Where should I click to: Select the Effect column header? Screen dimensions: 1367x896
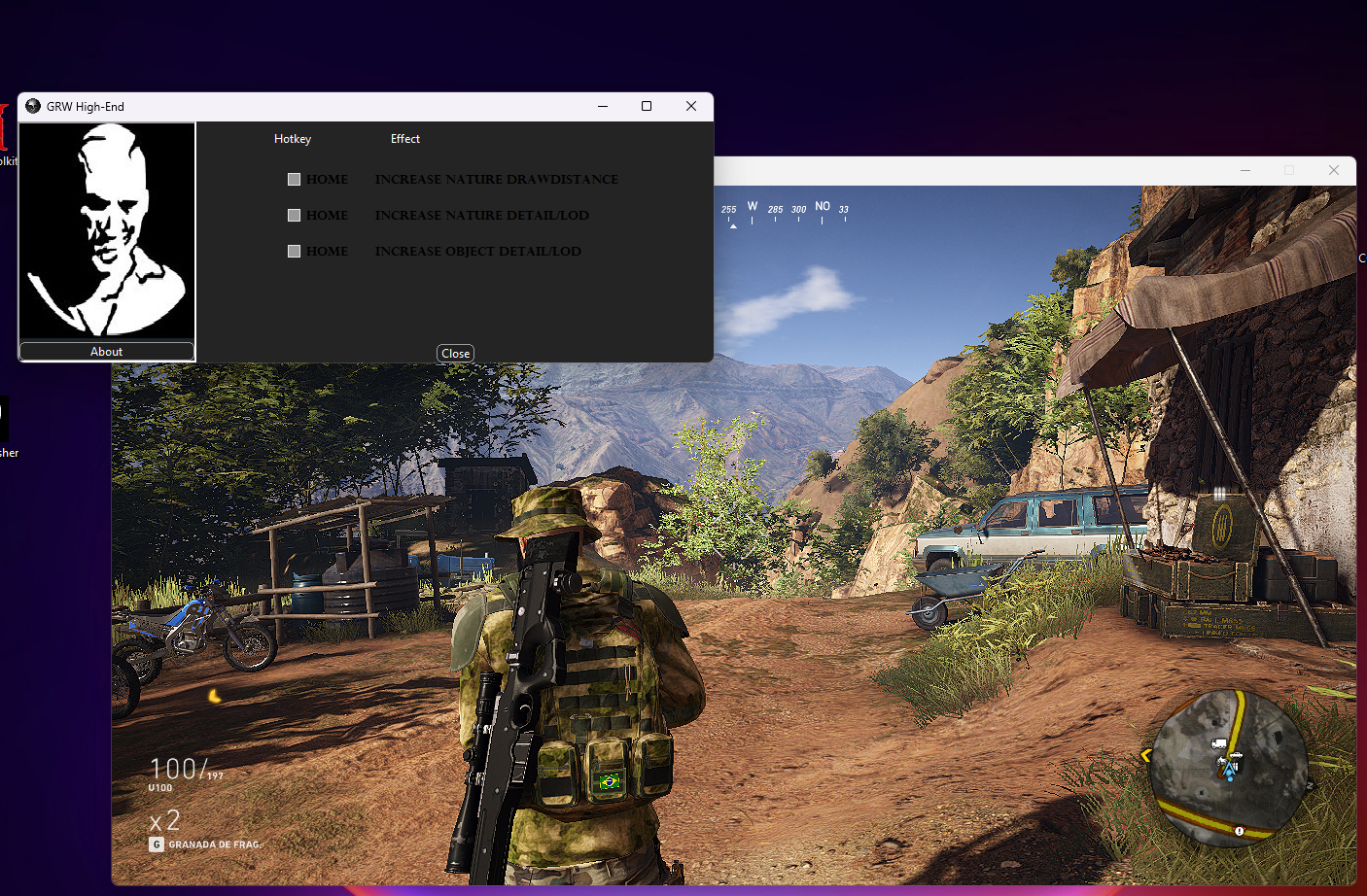click(x=405, y=139)
